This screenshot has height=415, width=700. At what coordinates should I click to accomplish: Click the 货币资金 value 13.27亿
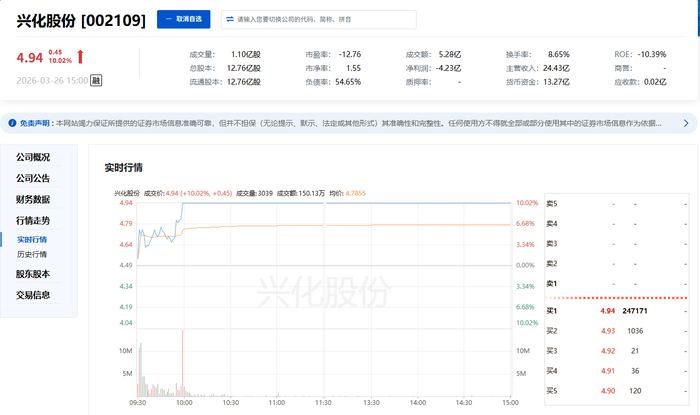coord(556,82)
